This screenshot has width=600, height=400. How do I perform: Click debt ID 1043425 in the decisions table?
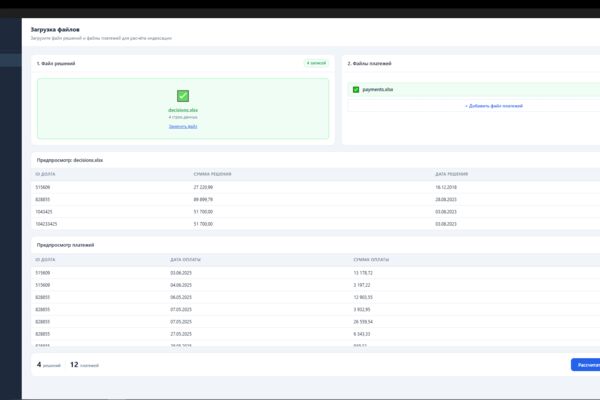[x=44, y=212]
